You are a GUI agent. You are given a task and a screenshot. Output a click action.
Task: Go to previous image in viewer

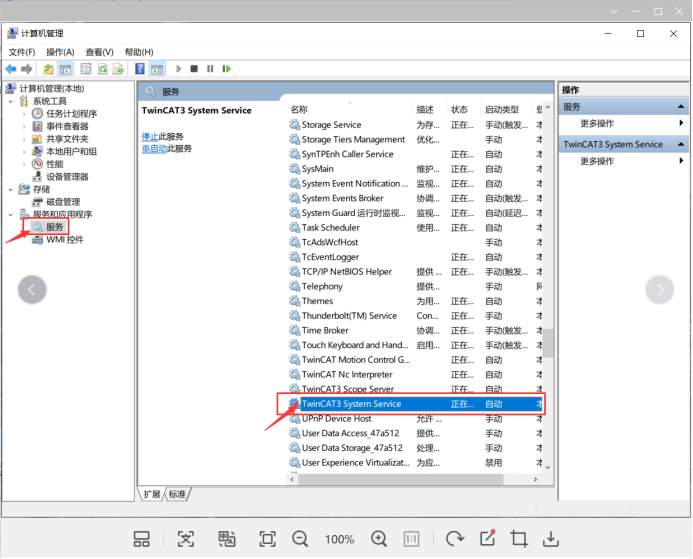tap(32, 290)
